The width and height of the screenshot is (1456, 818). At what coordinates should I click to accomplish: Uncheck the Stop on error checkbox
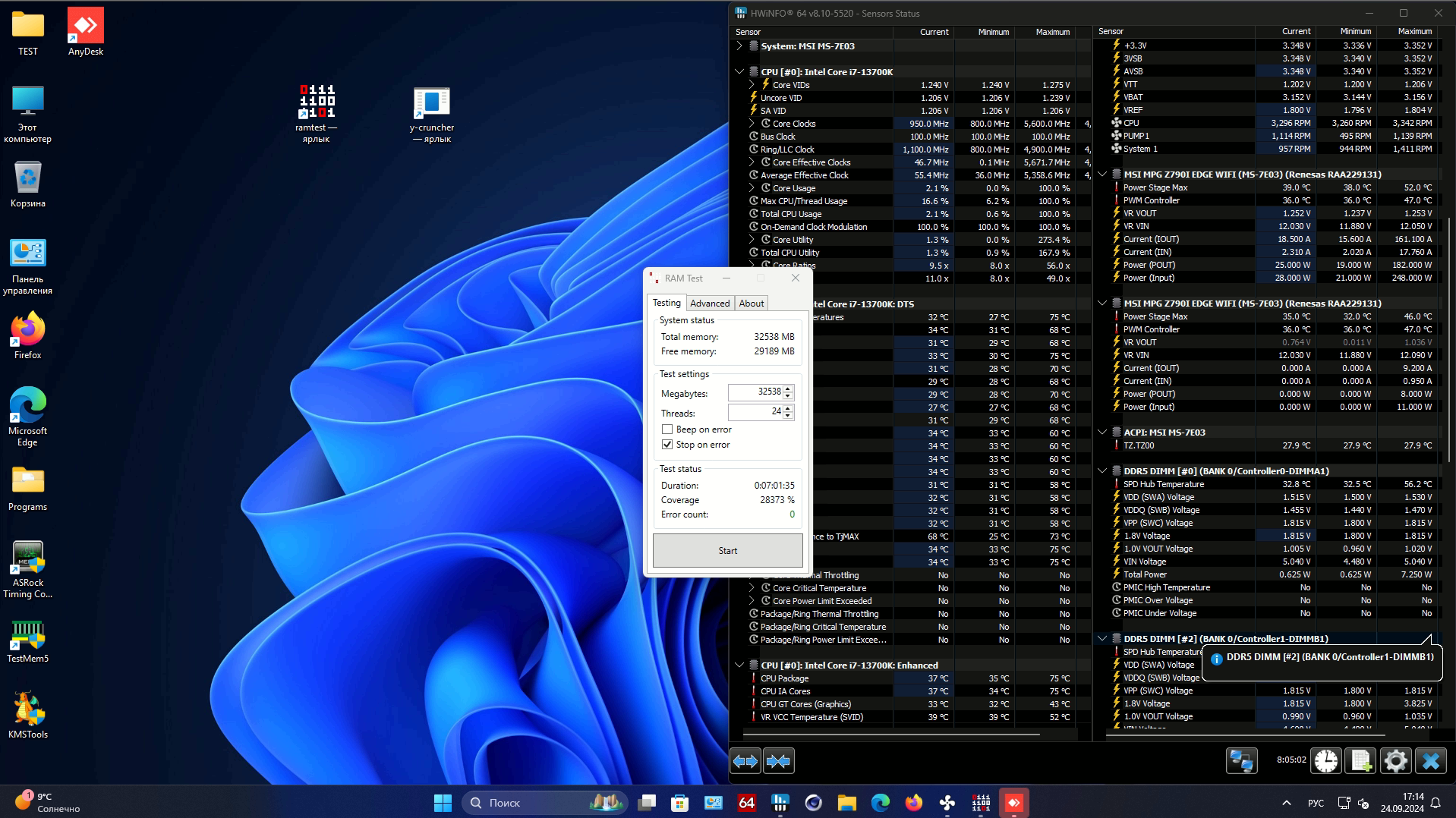click(x=667, y=445)
